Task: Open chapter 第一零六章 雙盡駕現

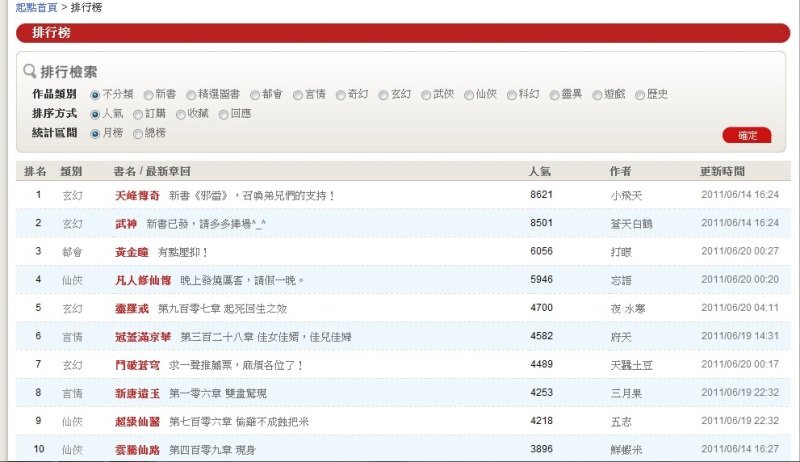Action: point(218,394)
